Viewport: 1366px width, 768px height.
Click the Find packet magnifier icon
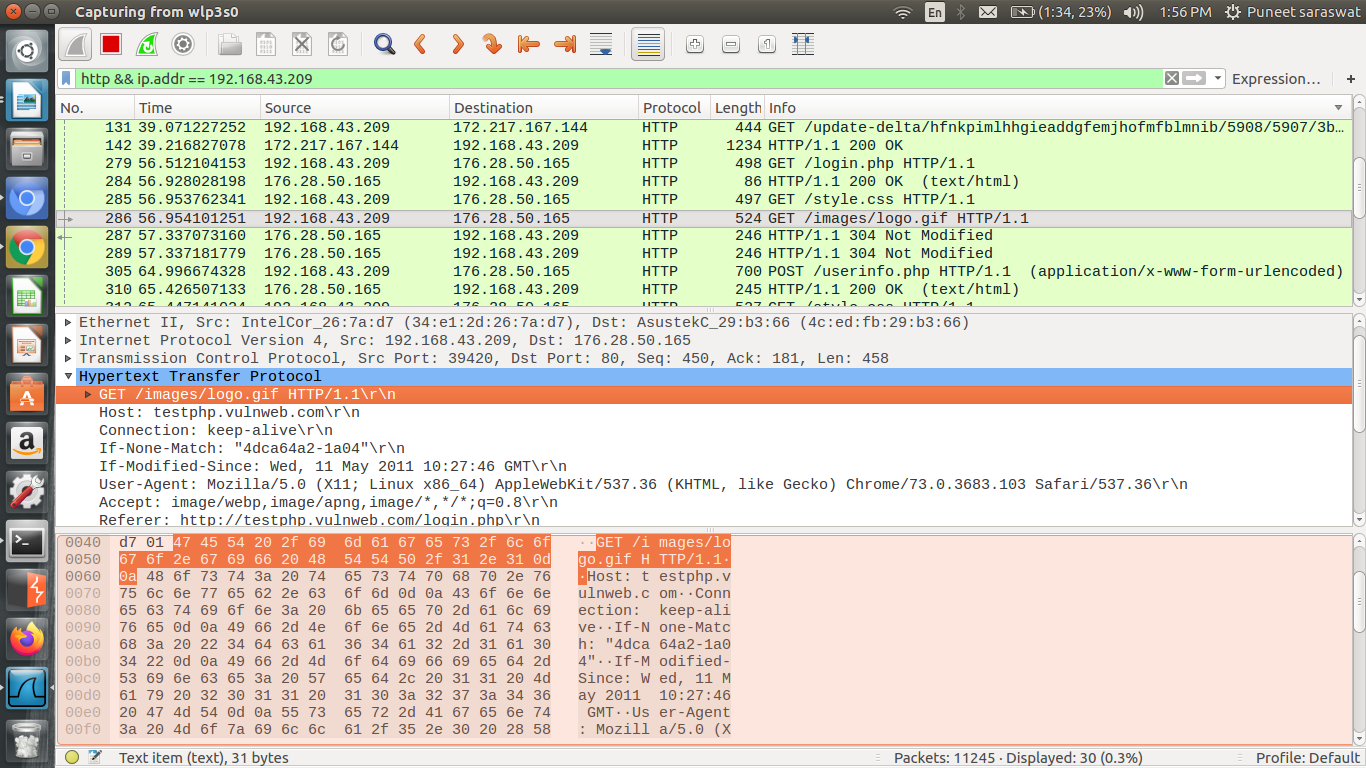tap(384, 44)
